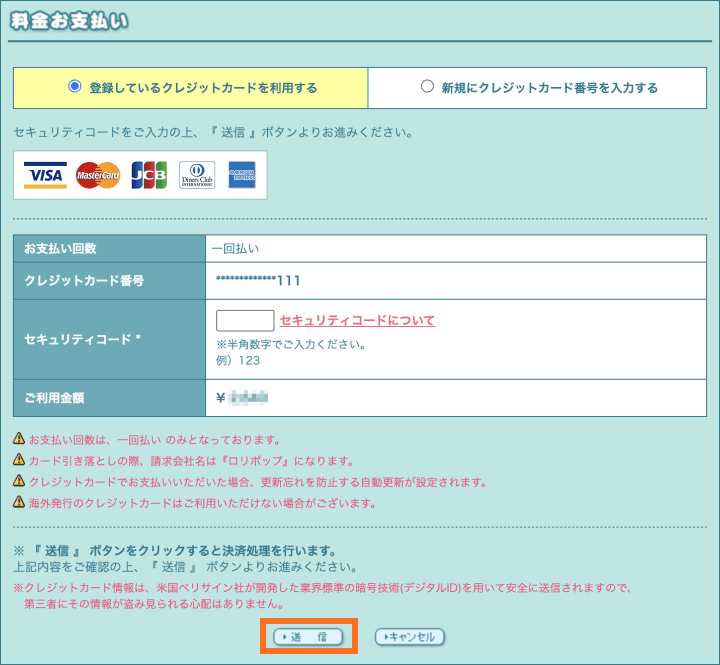Image resolution: width=720 pixels, height=665 pixels.
Task: Choose the radio for entering a new card number
Action: [427, 87]
